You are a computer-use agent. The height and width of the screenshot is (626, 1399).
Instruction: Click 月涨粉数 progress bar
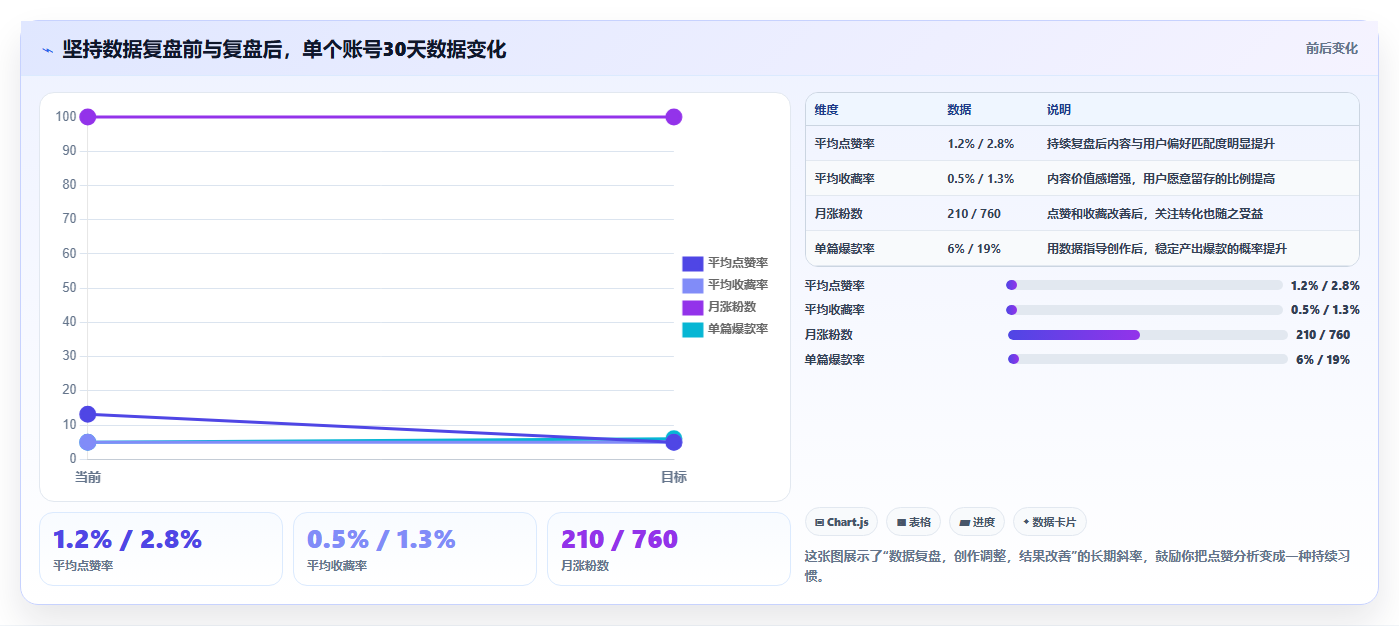tap(1147, 335)
